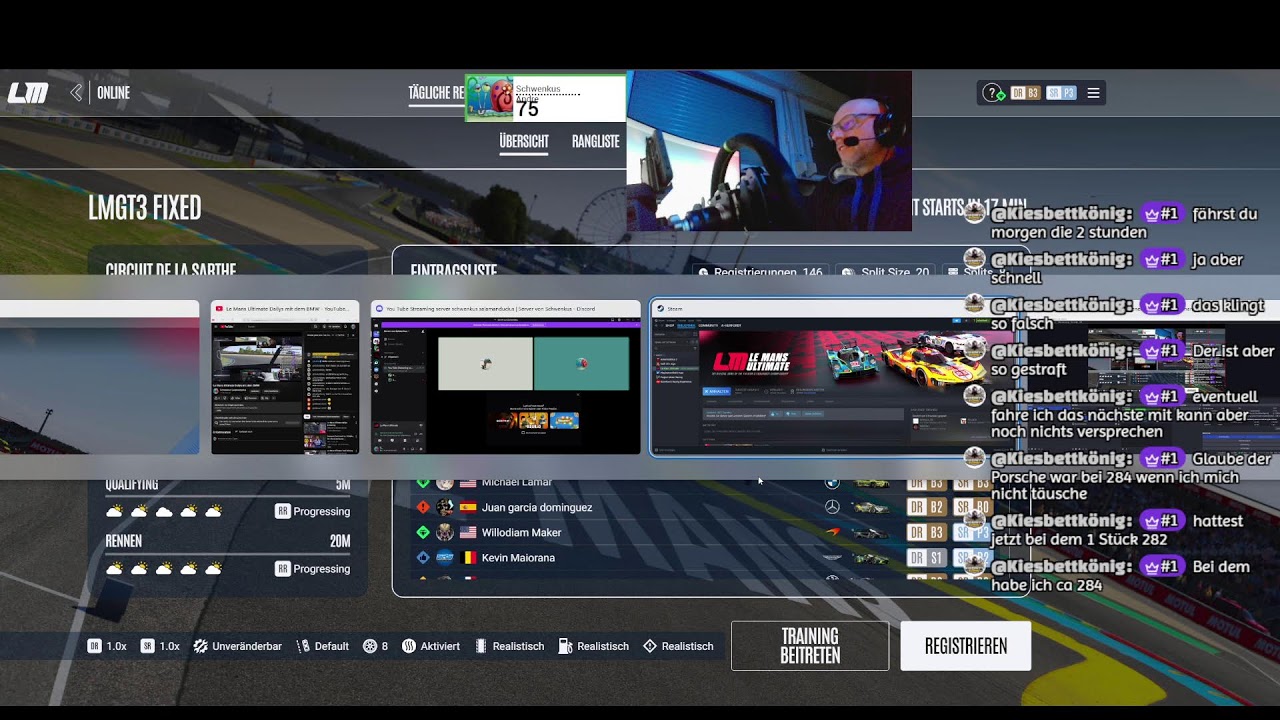Click the SR P3 safety badge in header

pos(1061,93)
